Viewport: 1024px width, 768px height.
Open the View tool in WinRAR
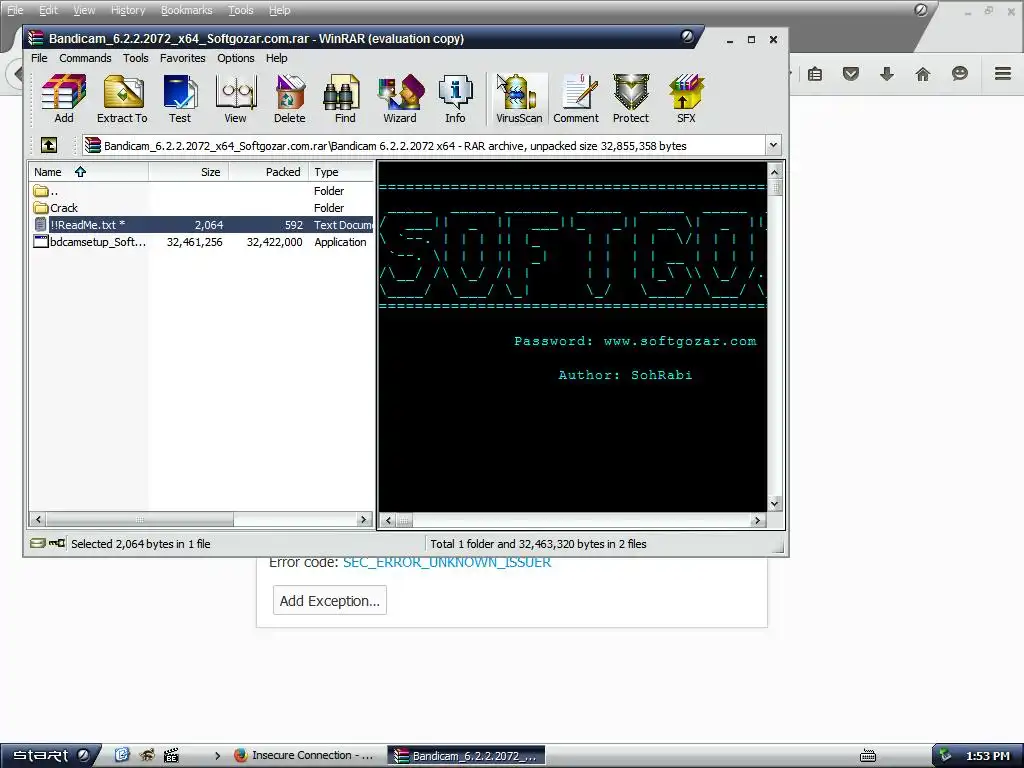point(235,99)
